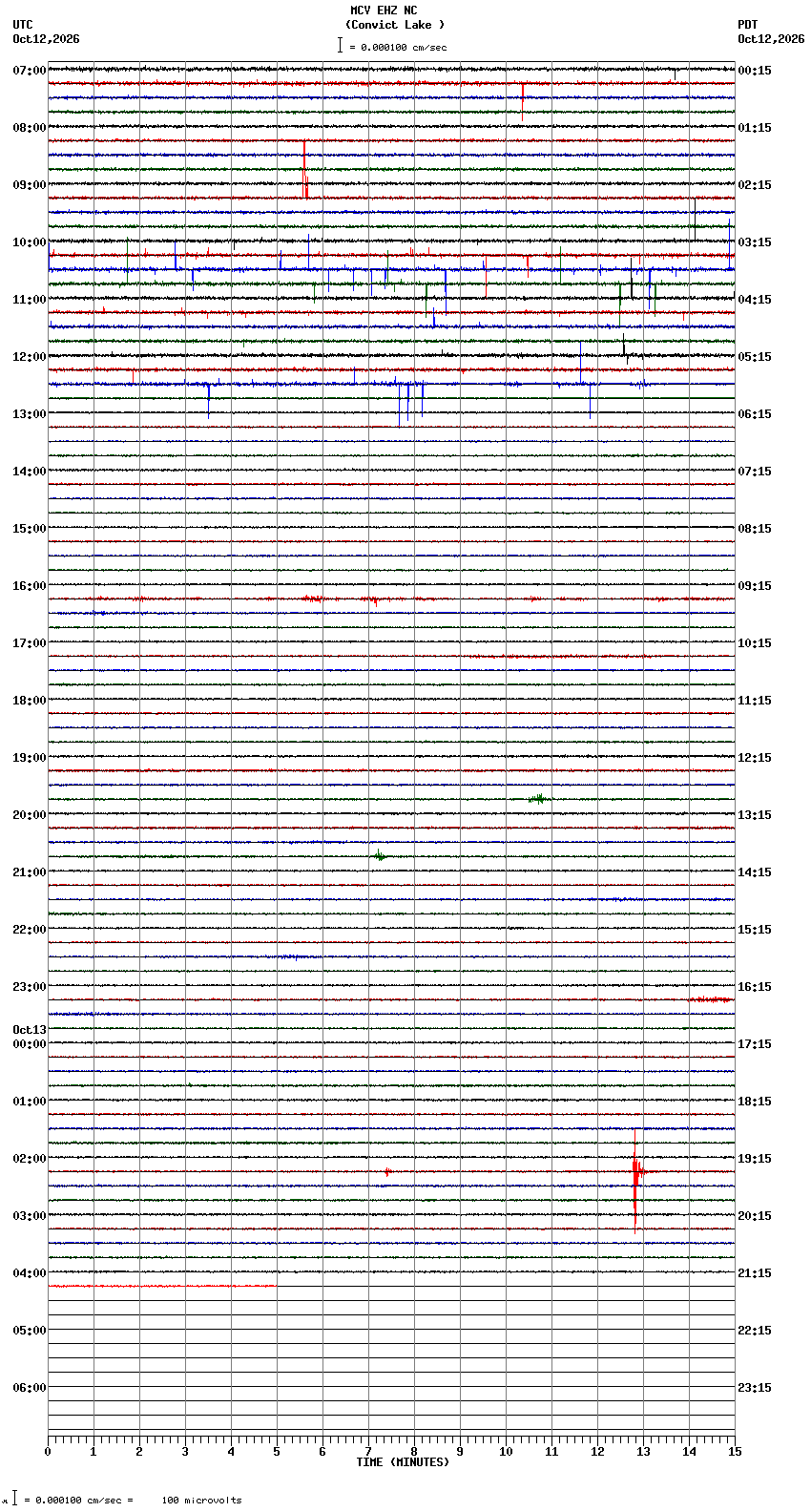811x1512 pixels.
Task: Click the '10:00' UTC row label
Action: pyautogui.click(x=30, y=242)
